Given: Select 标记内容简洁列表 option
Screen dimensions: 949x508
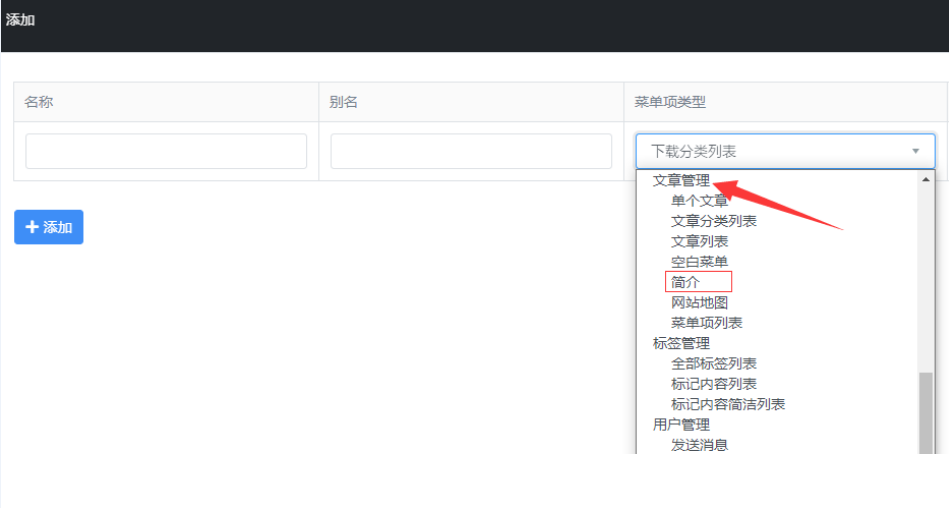Looking at the screenshot, I should 727,404.
